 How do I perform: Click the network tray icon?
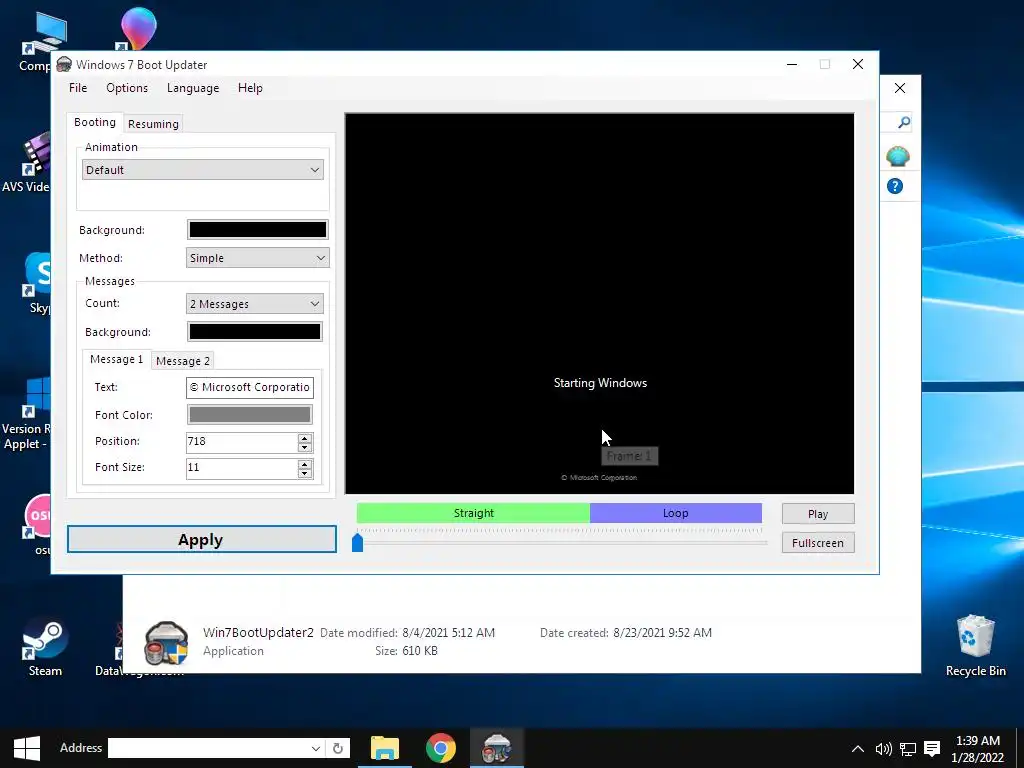908,749
